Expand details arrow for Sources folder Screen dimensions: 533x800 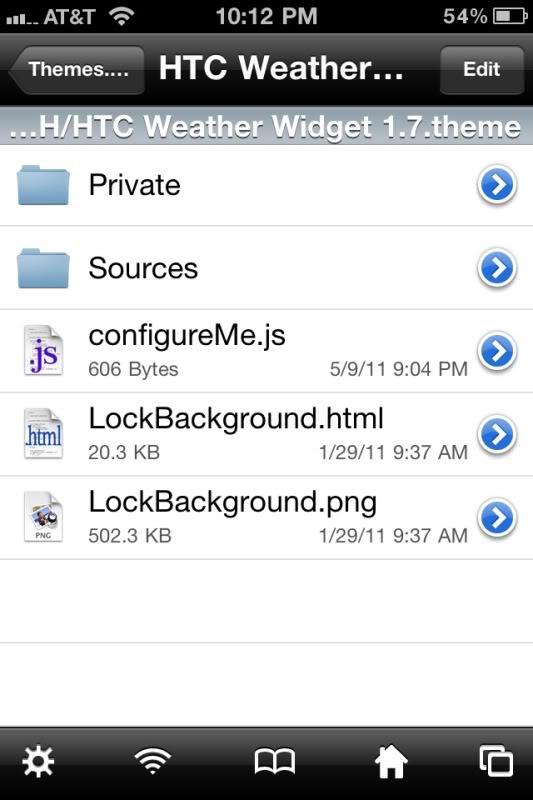(497, 268)
